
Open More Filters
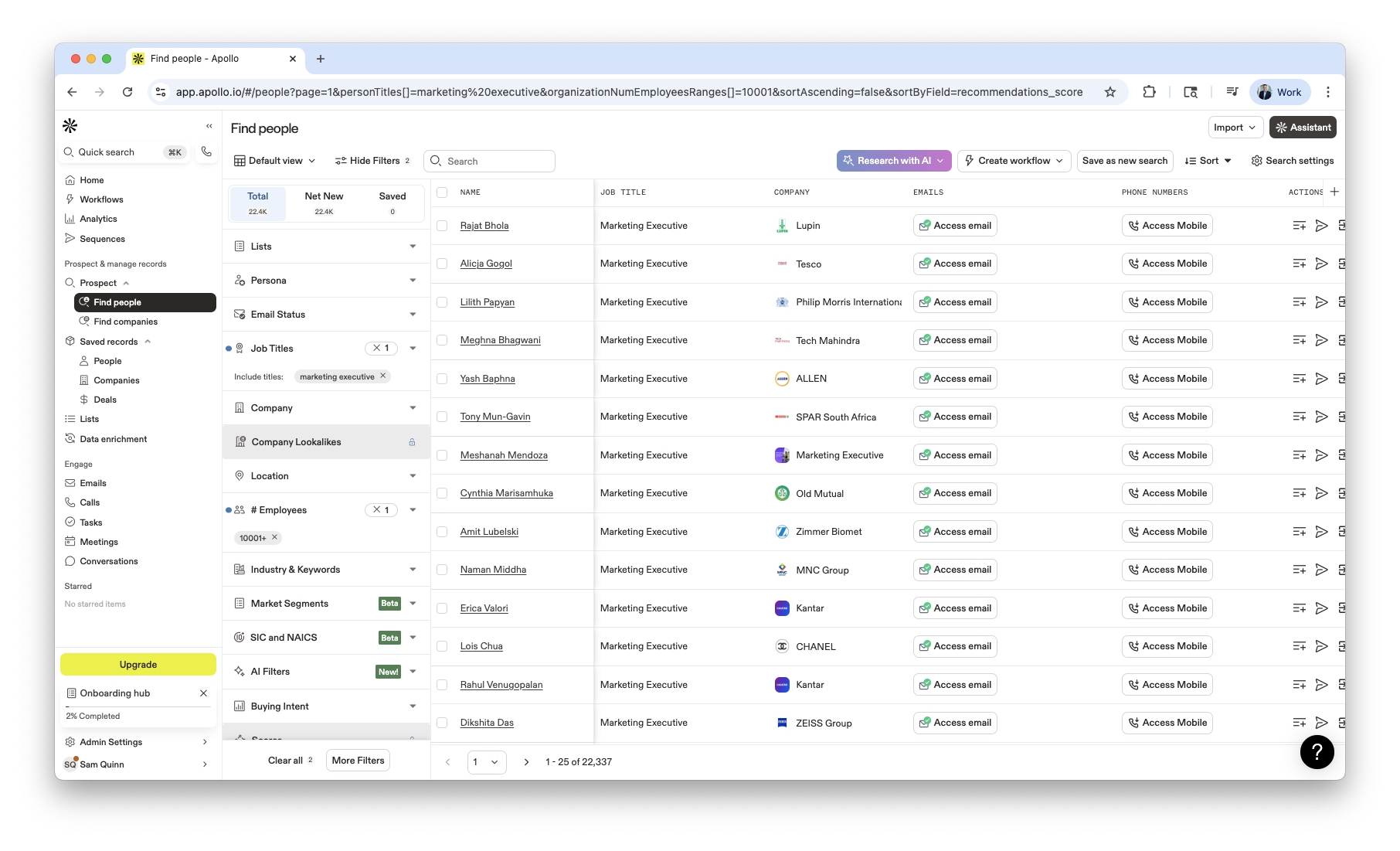pyautogui.click(x=358, y=761)
